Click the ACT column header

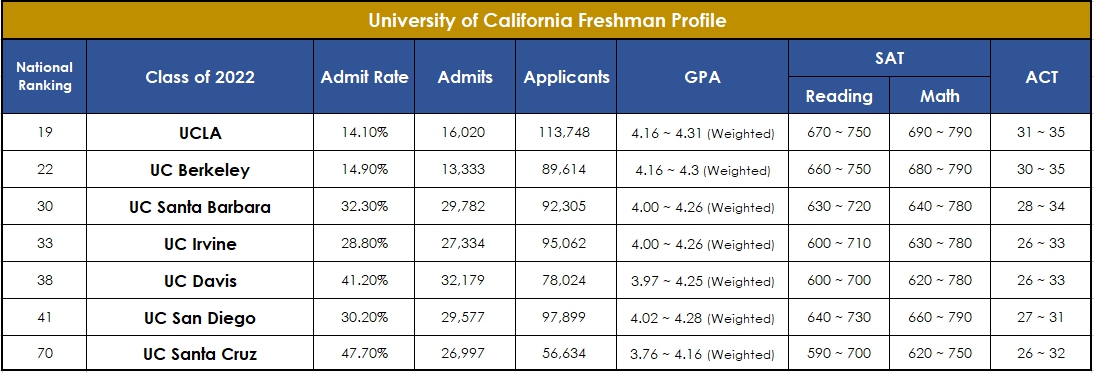[x=1042, y=77]
